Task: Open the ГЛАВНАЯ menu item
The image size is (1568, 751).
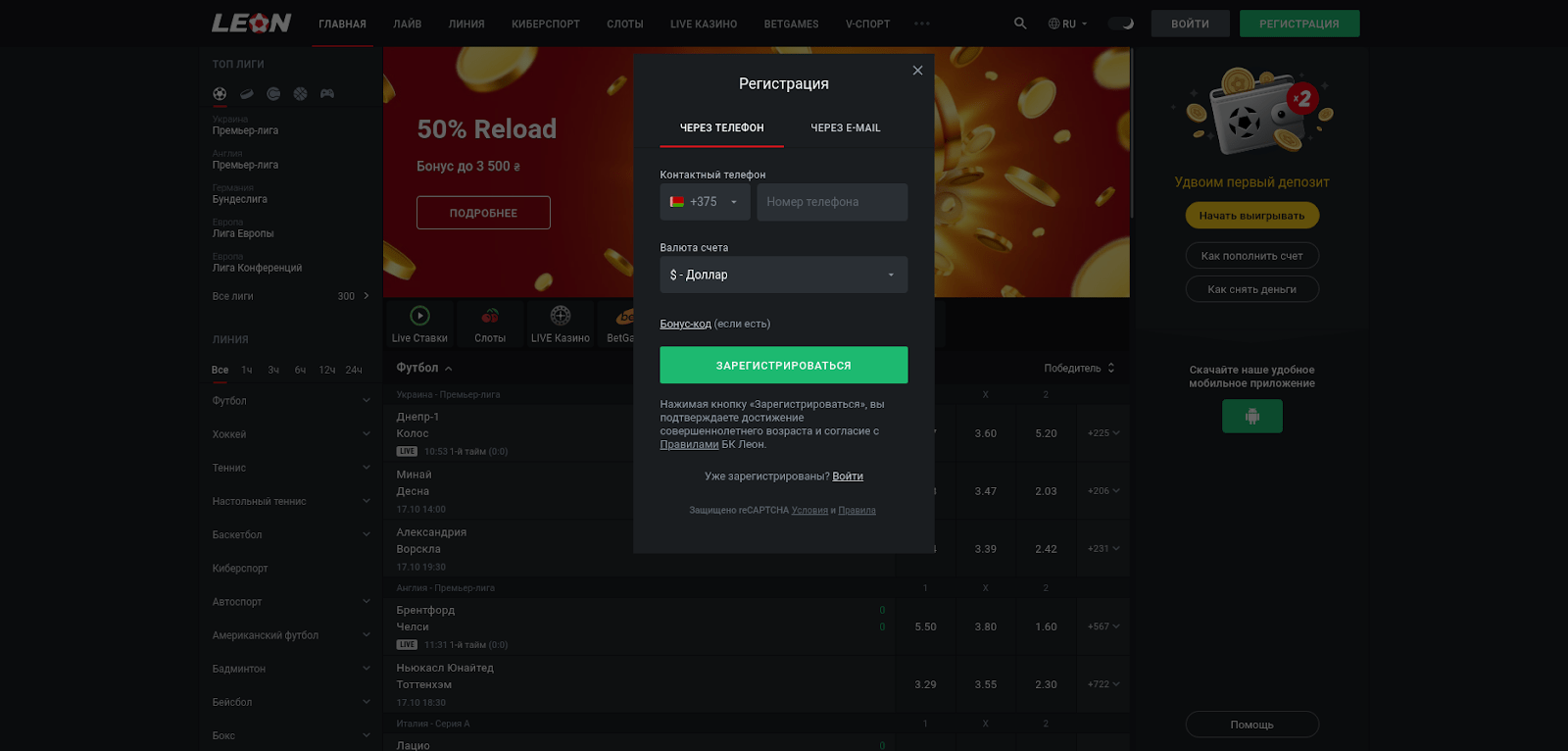Action: (x=342, y=24)
